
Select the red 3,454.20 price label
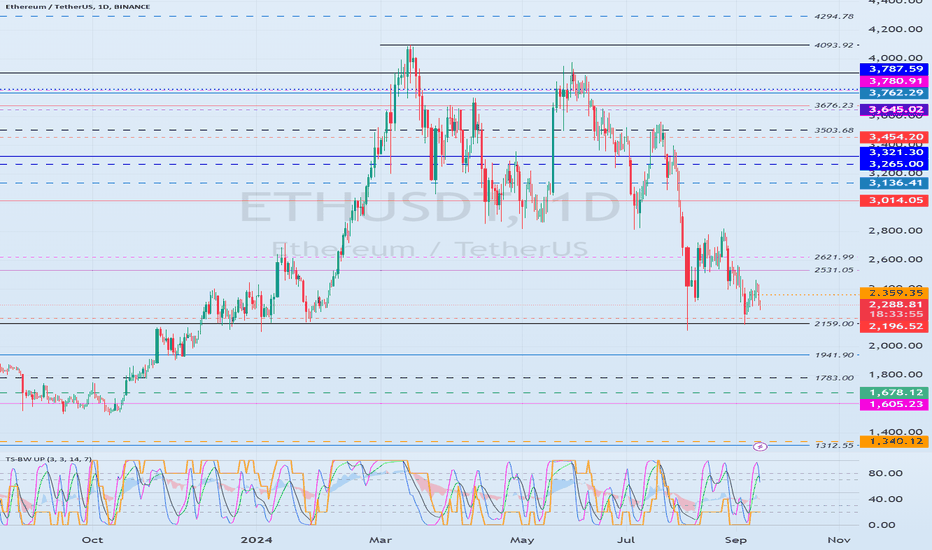tap(894, 137)
